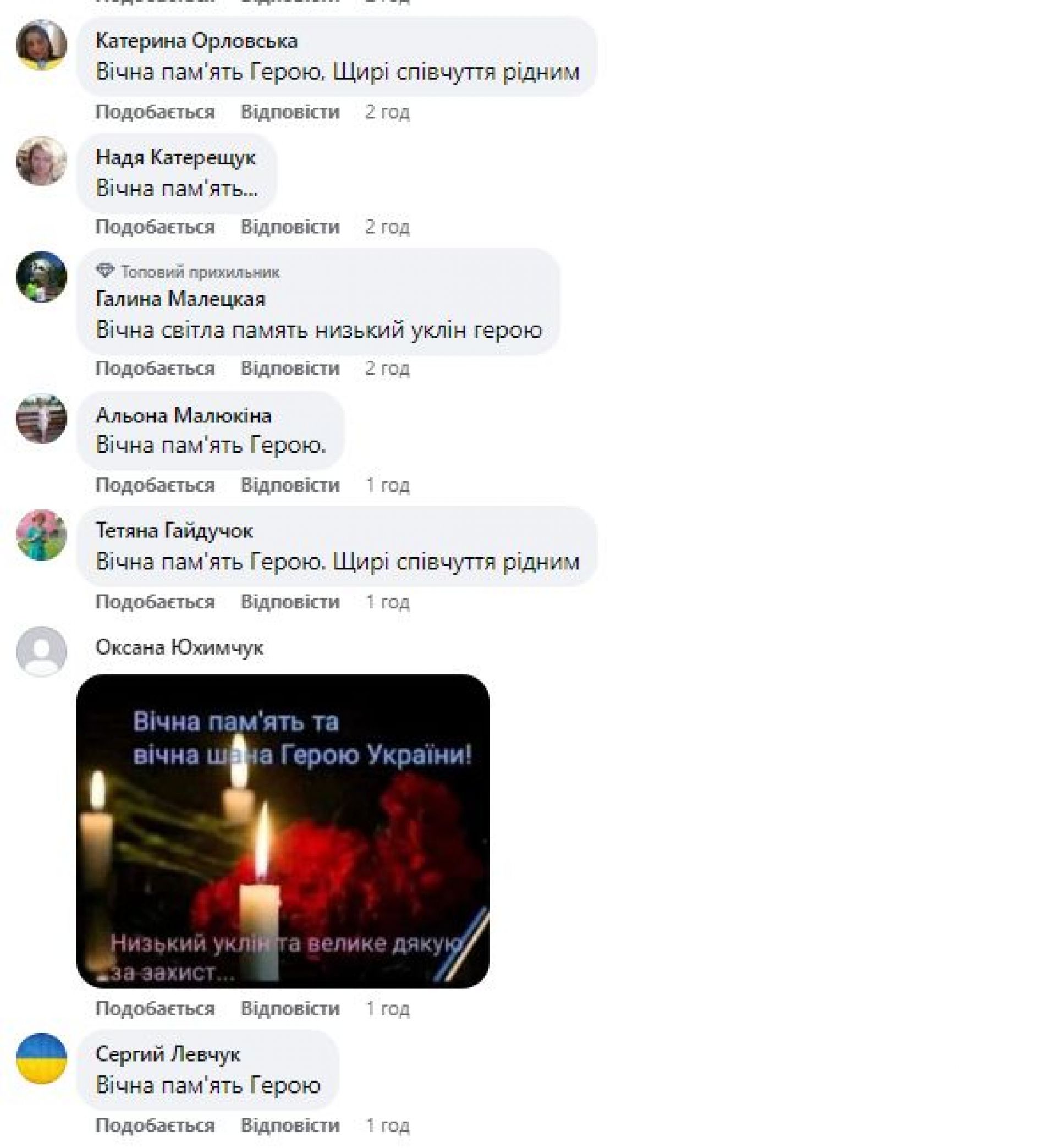Reply to Оксана Юхимчук's image comment
This screenshot has width=1056, height=1148.
coord(290,1009)
